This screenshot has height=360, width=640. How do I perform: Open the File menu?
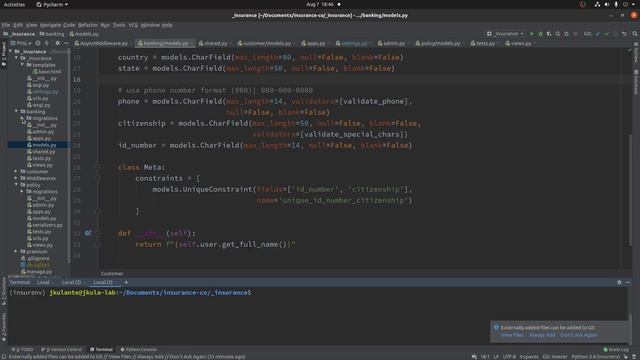pos(6,25)
